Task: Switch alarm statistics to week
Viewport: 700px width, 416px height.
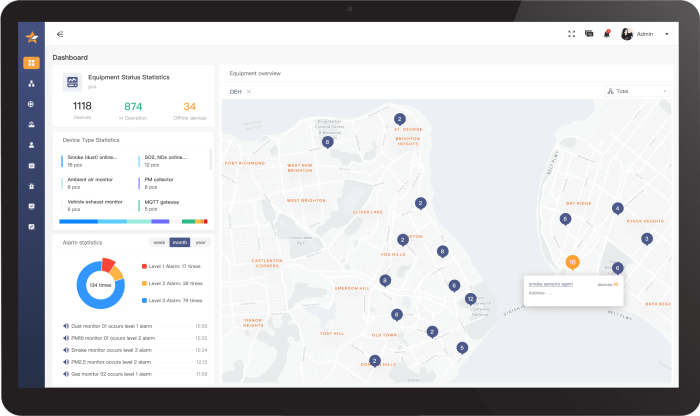Action: tap(158, 242)
